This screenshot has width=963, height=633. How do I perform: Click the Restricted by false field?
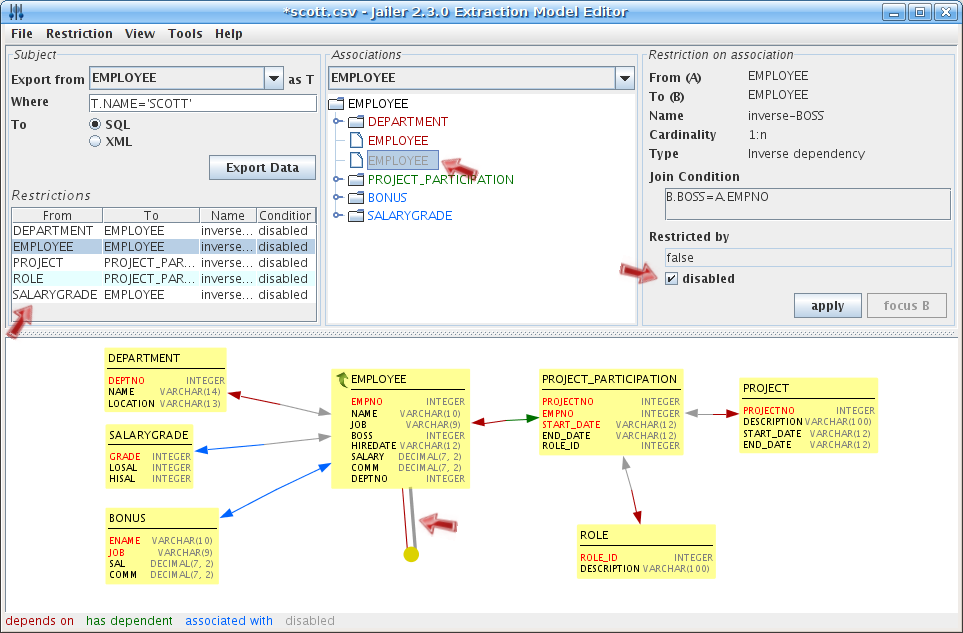point(808,258)
